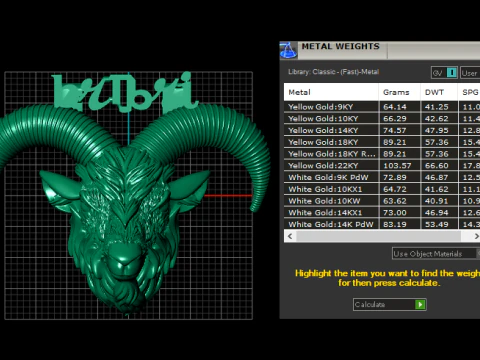Click the 72.89 grams value
480x360 pixels.
(395, 177)
